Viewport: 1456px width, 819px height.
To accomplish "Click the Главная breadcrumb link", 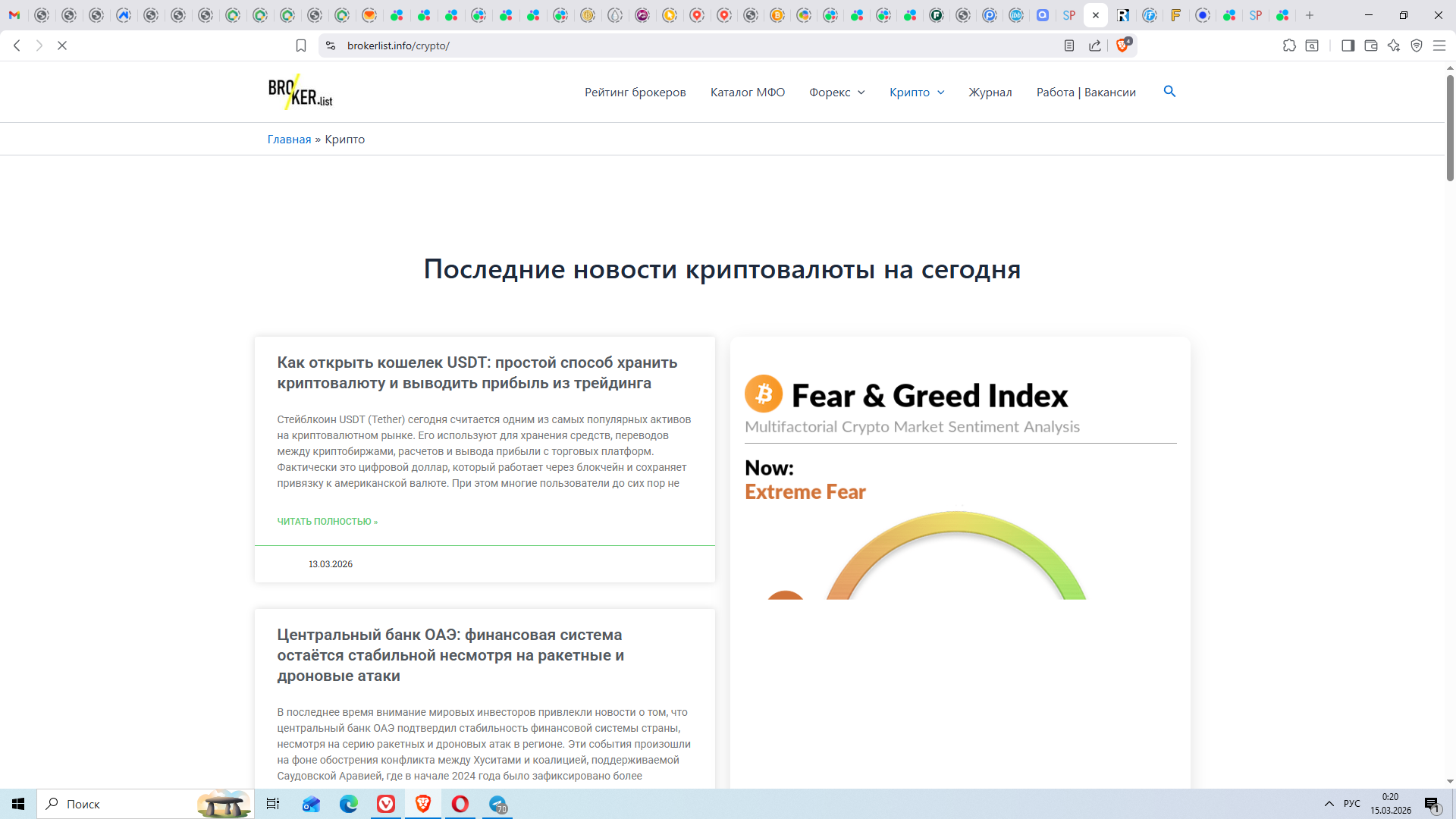I will [x=289, y=139].
